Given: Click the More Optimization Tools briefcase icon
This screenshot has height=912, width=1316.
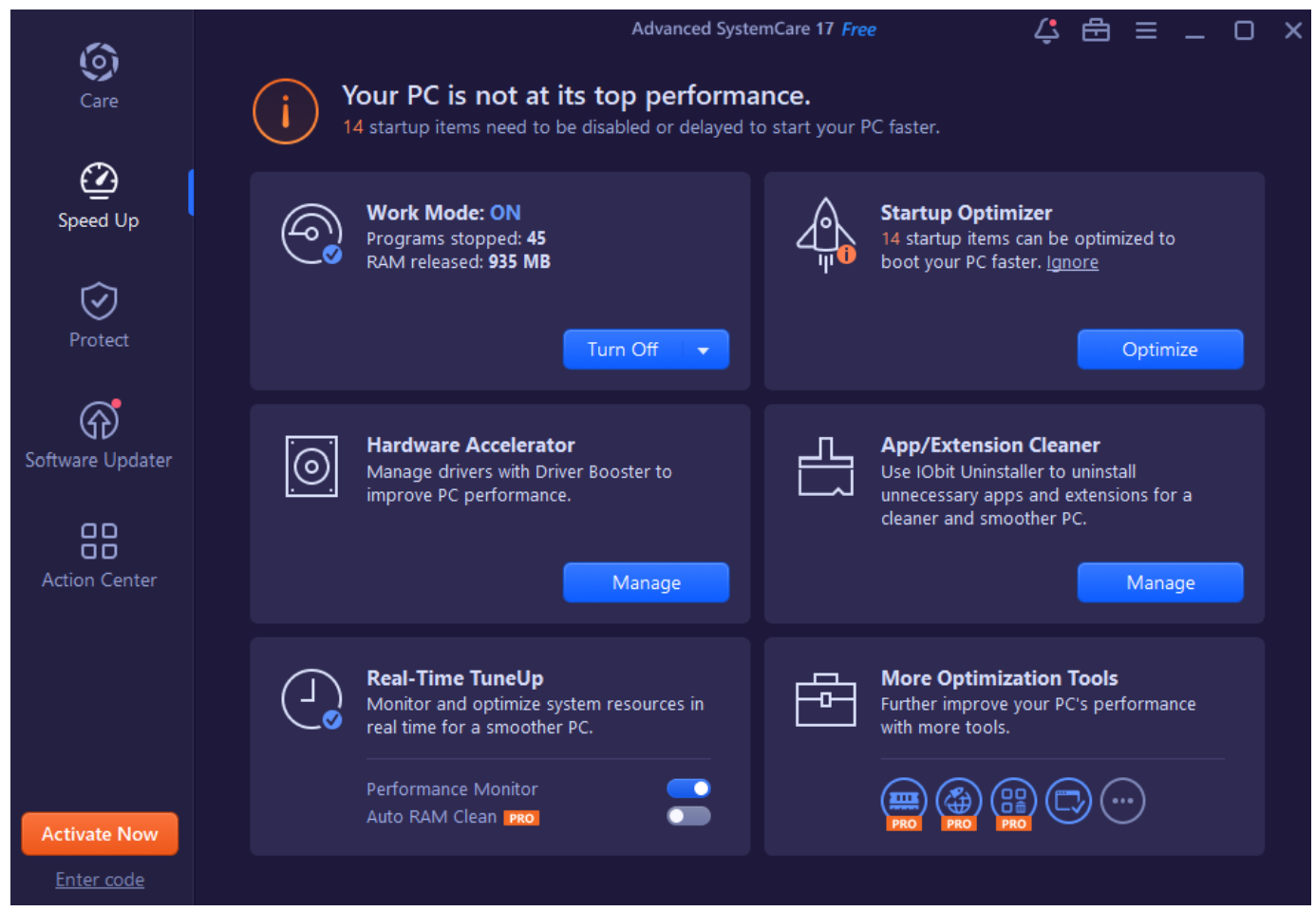Looking at the screenshot, I should pos(826,699).
